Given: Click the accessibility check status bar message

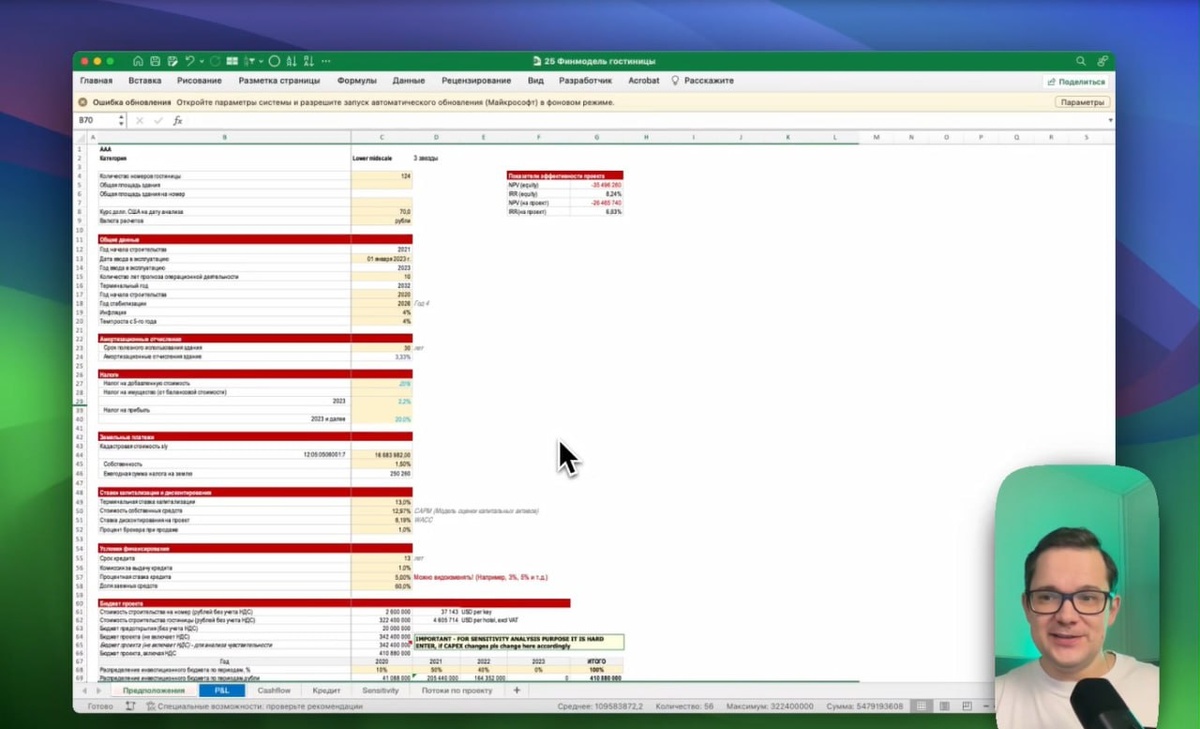Looking at the screenshot, I should click(x=254, y=706).
